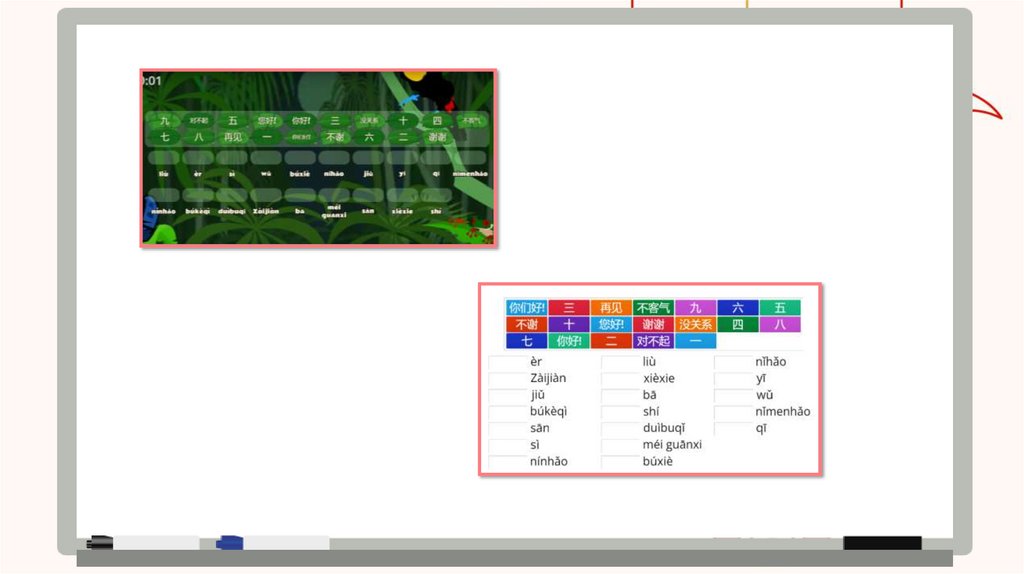The height and width of the screenshot is (574, 1024).
Task: Click the blank box beside nǐmenhǎo in worksheet
Action: tap(733, 411)
